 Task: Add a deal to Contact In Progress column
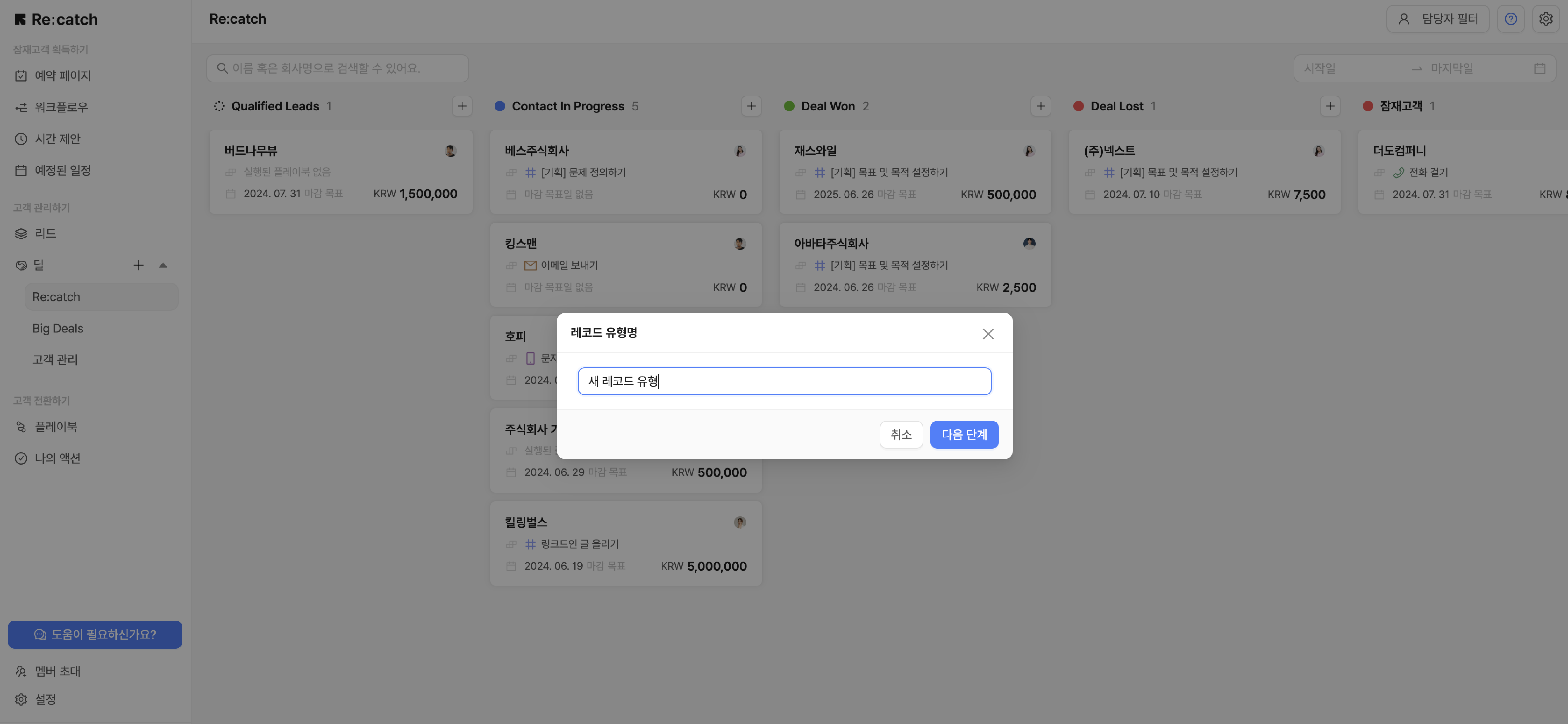click(751, 106)
